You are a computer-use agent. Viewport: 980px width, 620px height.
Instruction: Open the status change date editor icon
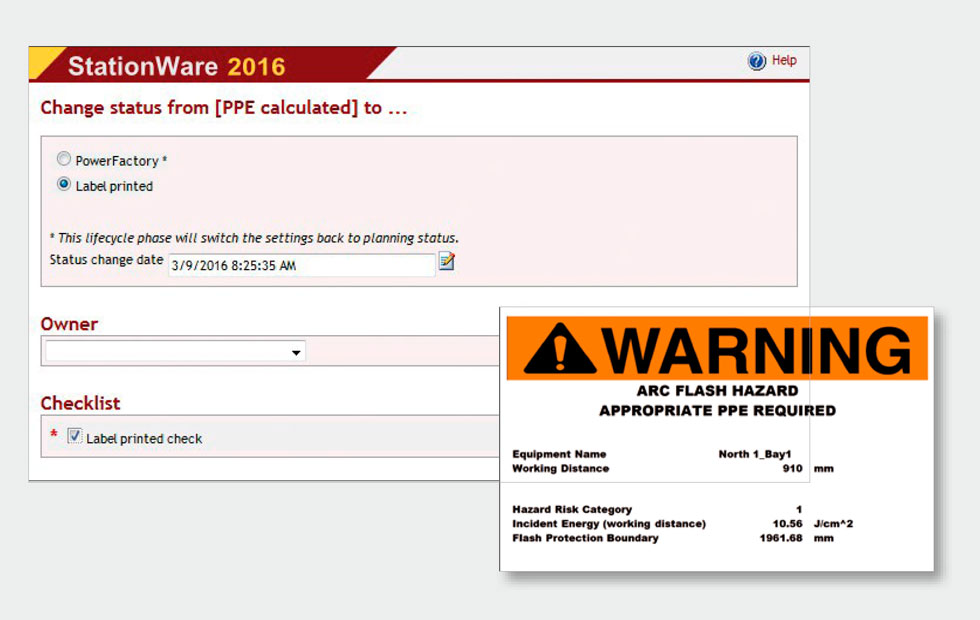[447, 261]
